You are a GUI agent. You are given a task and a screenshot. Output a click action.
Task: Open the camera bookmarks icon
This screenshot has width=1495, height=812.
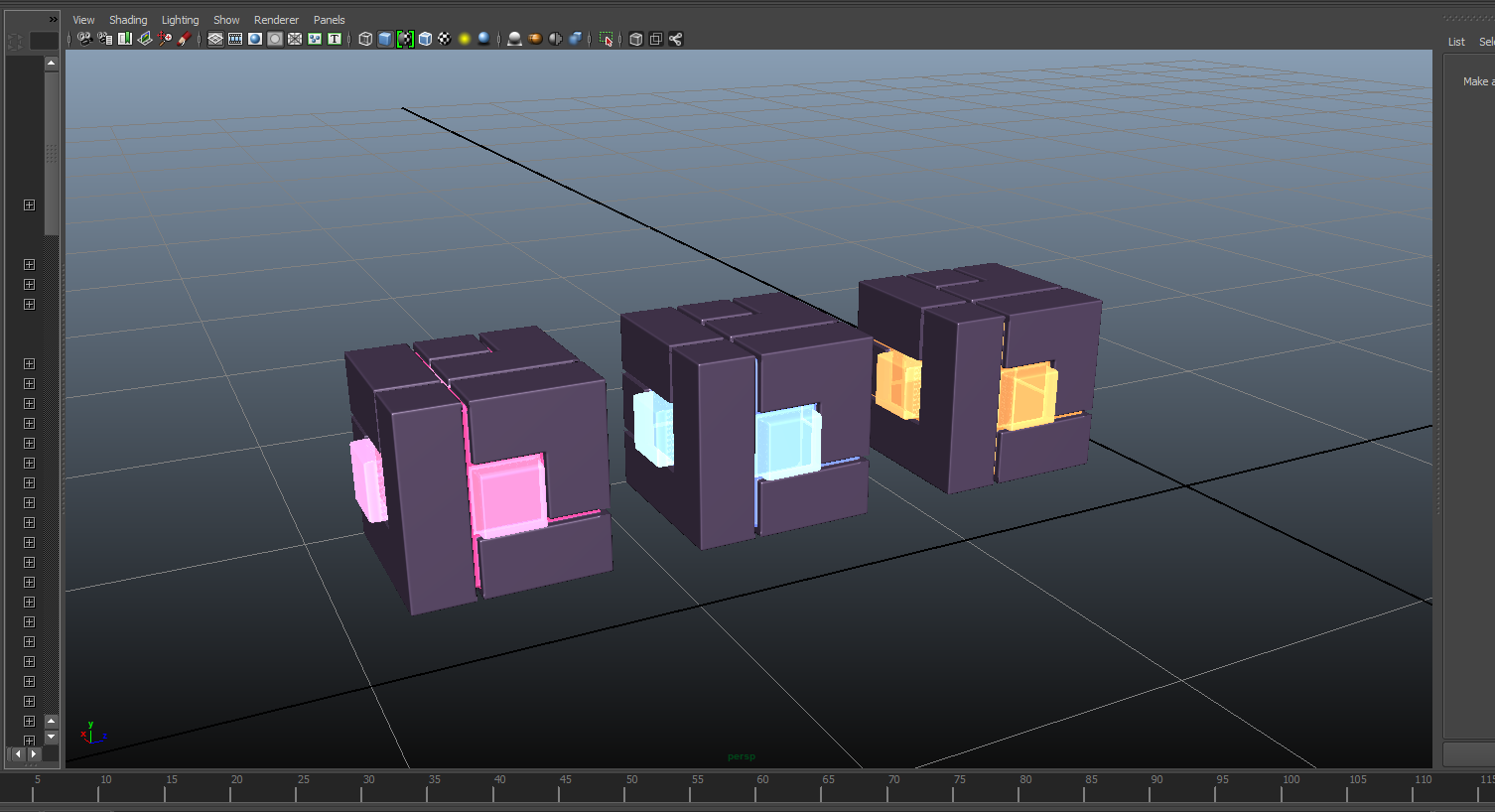125,39
